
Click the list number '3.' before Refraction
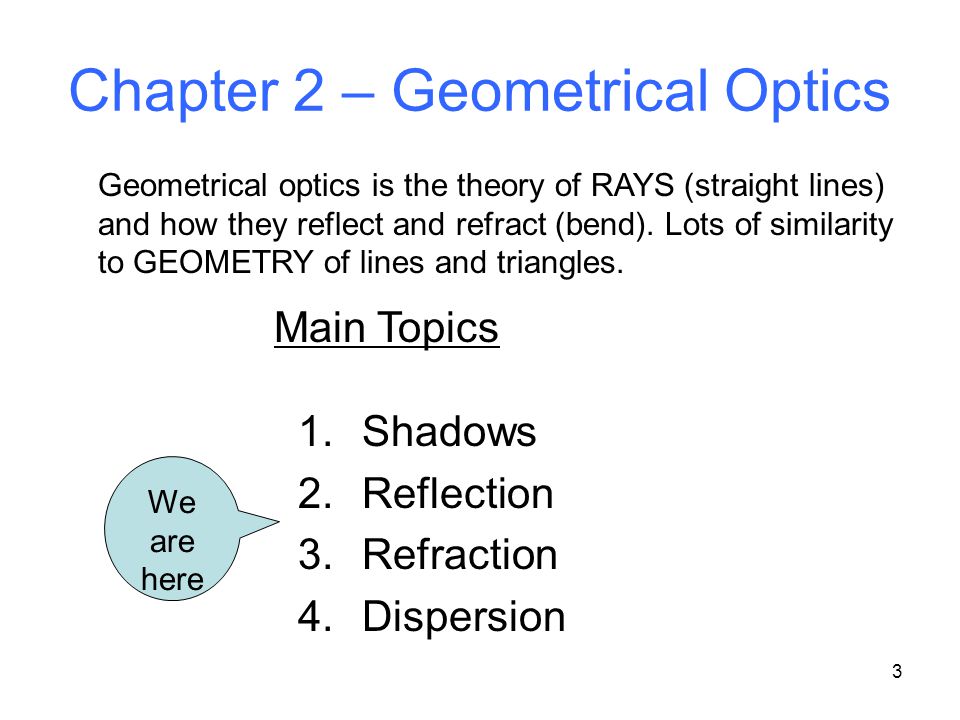click(x=315, y=555)
